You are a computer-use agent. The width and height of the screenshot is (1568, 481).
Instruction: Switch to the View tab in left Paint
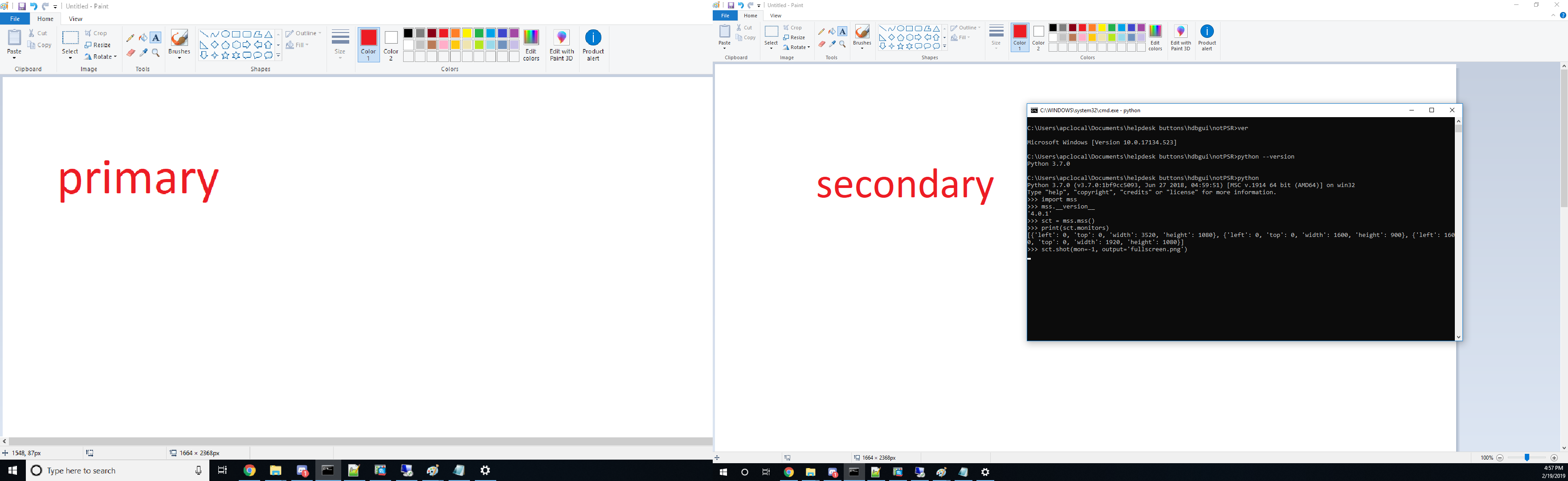[x=75, y=19]
